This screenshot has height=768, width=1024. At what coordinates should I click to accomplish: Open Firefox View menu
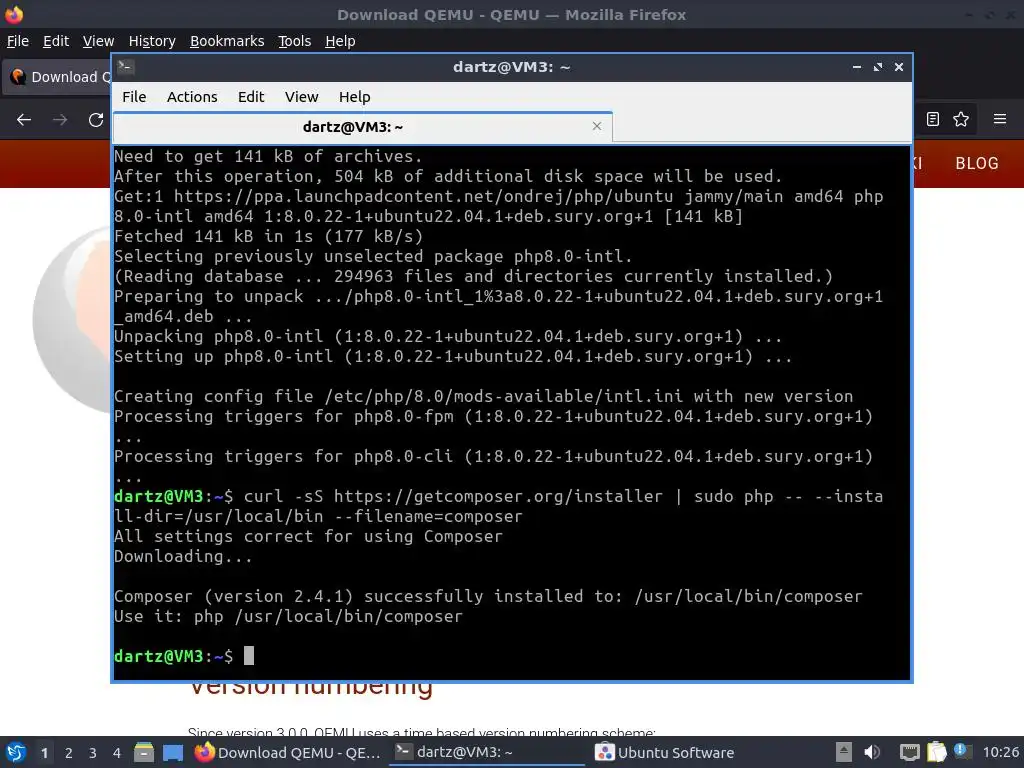click(x=98, y=41)
